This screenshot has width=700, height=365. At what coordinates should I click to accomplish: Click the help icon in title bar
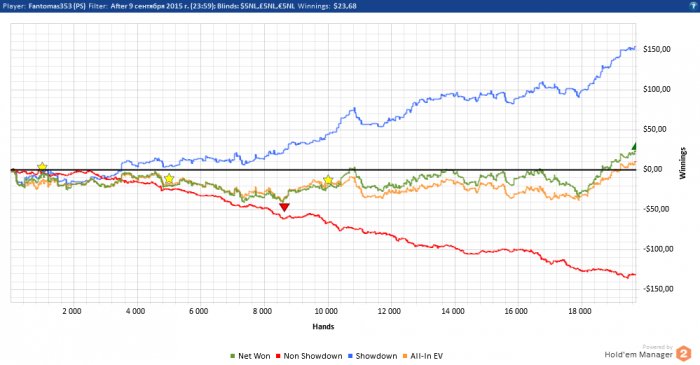coord(693,6)
